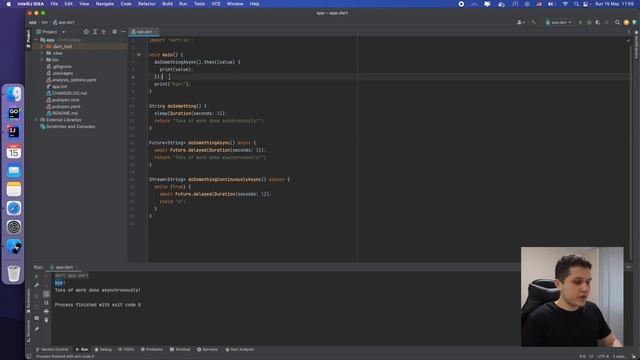Select CHANGELOG.md in project tree

tap(67, 93)
